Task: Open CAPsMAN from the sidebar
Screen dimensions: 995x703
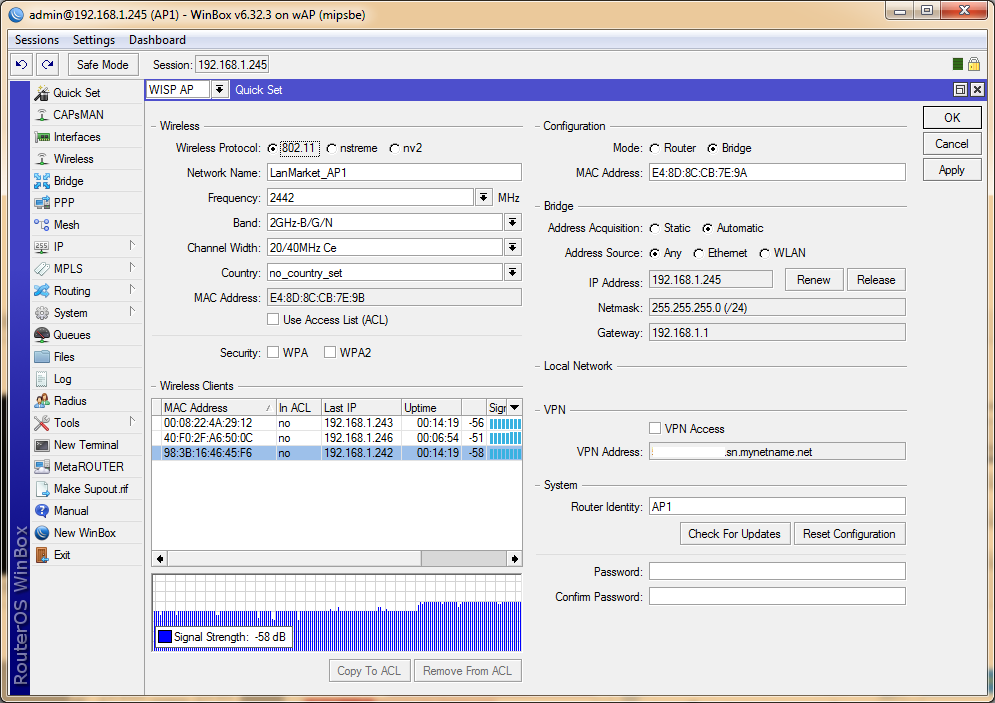Action: tap(78, 115)
